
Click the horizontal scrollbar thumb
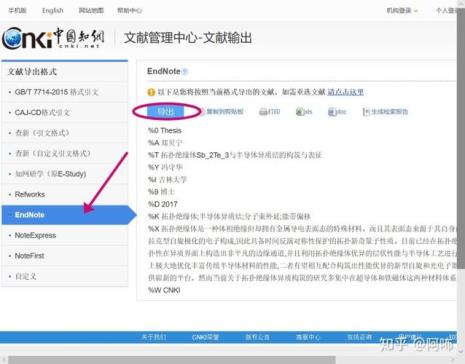(172, 360)
